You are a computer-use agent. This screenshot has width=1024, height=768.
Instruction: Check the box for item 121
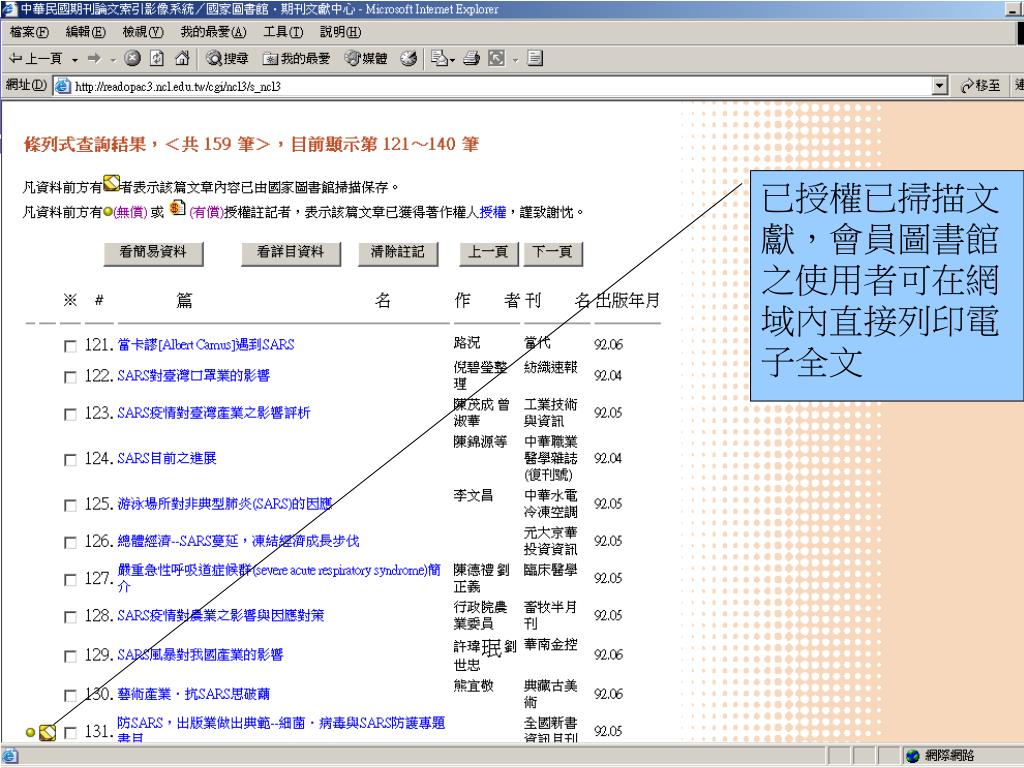coord(70,346)
